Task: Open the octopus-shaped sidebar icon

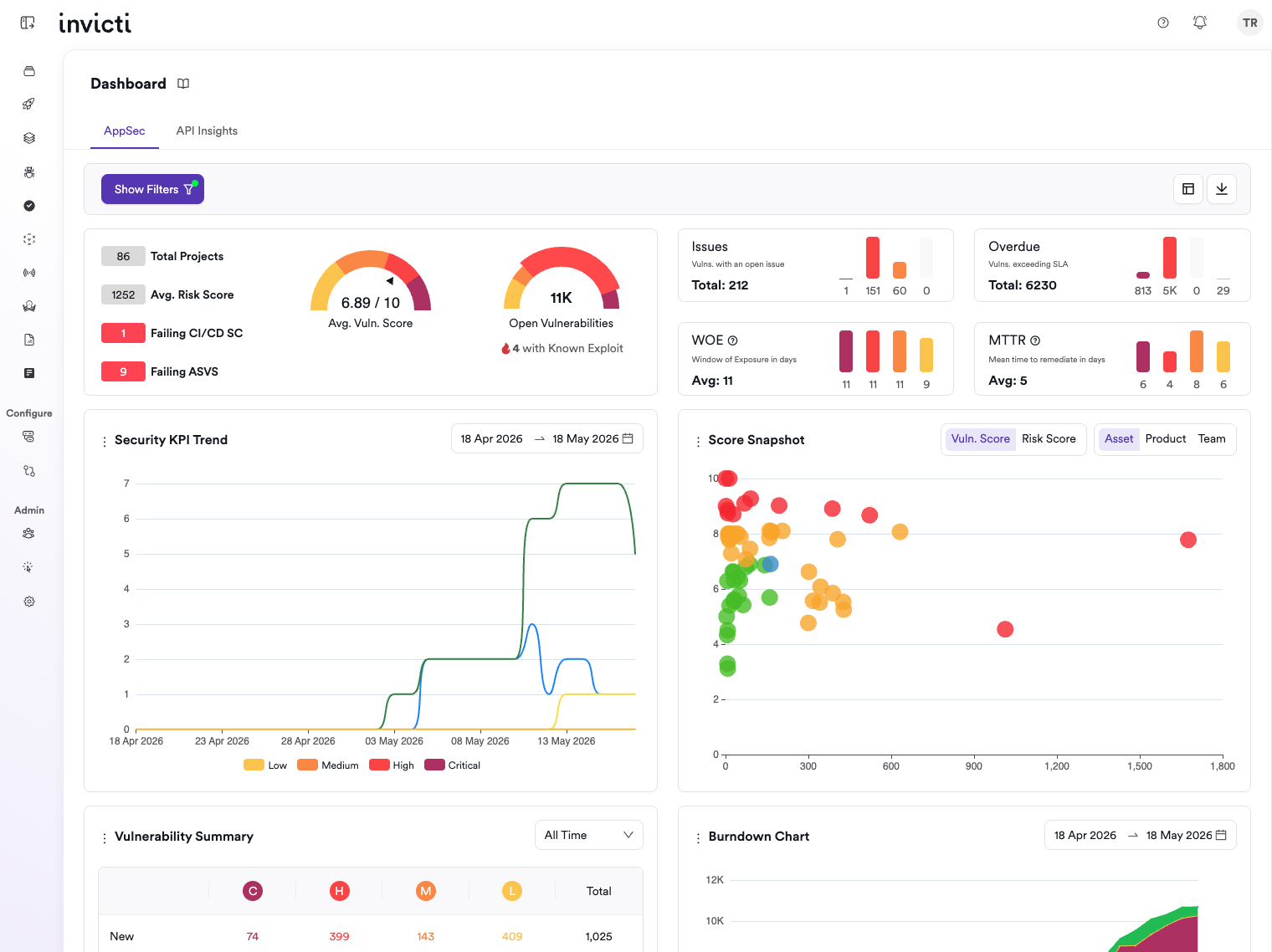Action: click(x=29, y=306)
